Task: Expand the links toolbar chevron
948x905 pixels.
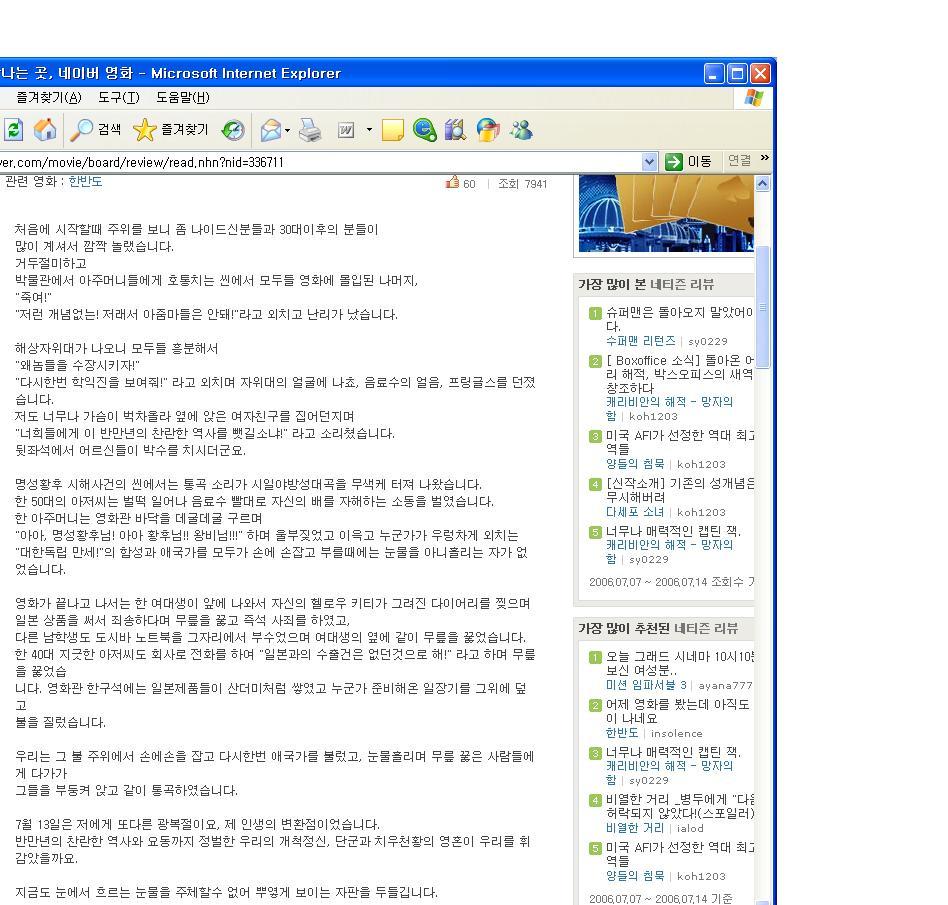Action: (765, 157)
